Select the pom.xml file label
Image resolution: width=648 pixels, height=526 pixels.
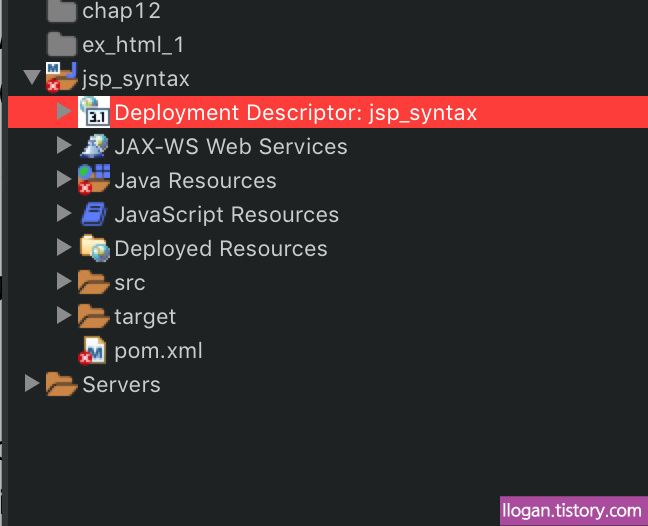coord(158,351)
